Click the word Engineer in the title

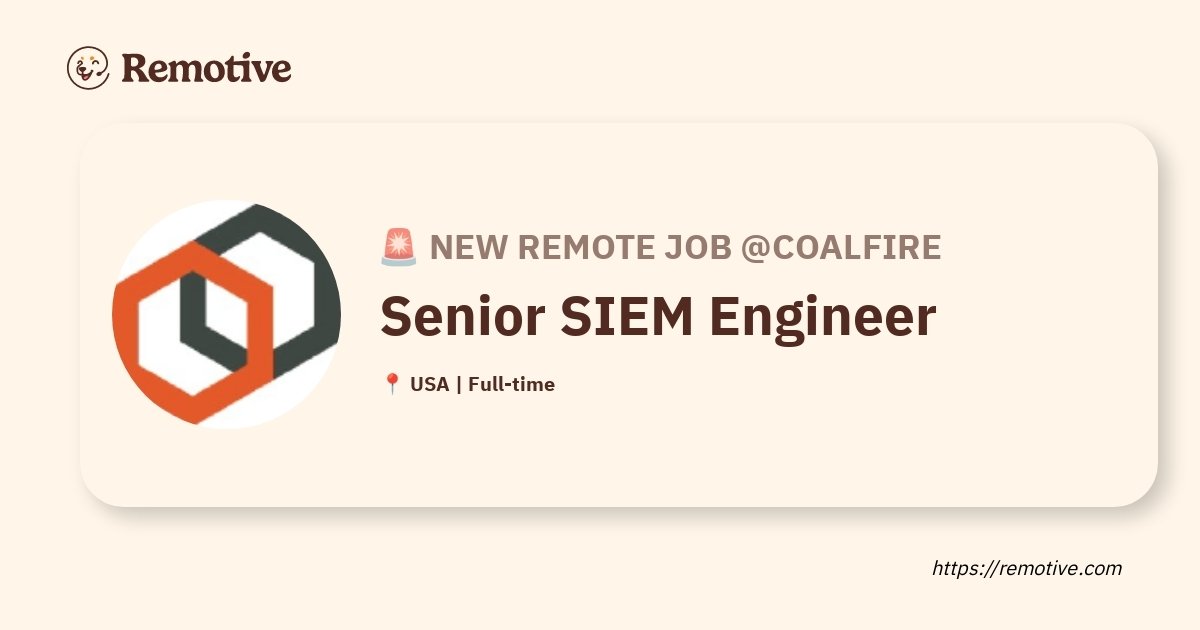tap(823, 318)
